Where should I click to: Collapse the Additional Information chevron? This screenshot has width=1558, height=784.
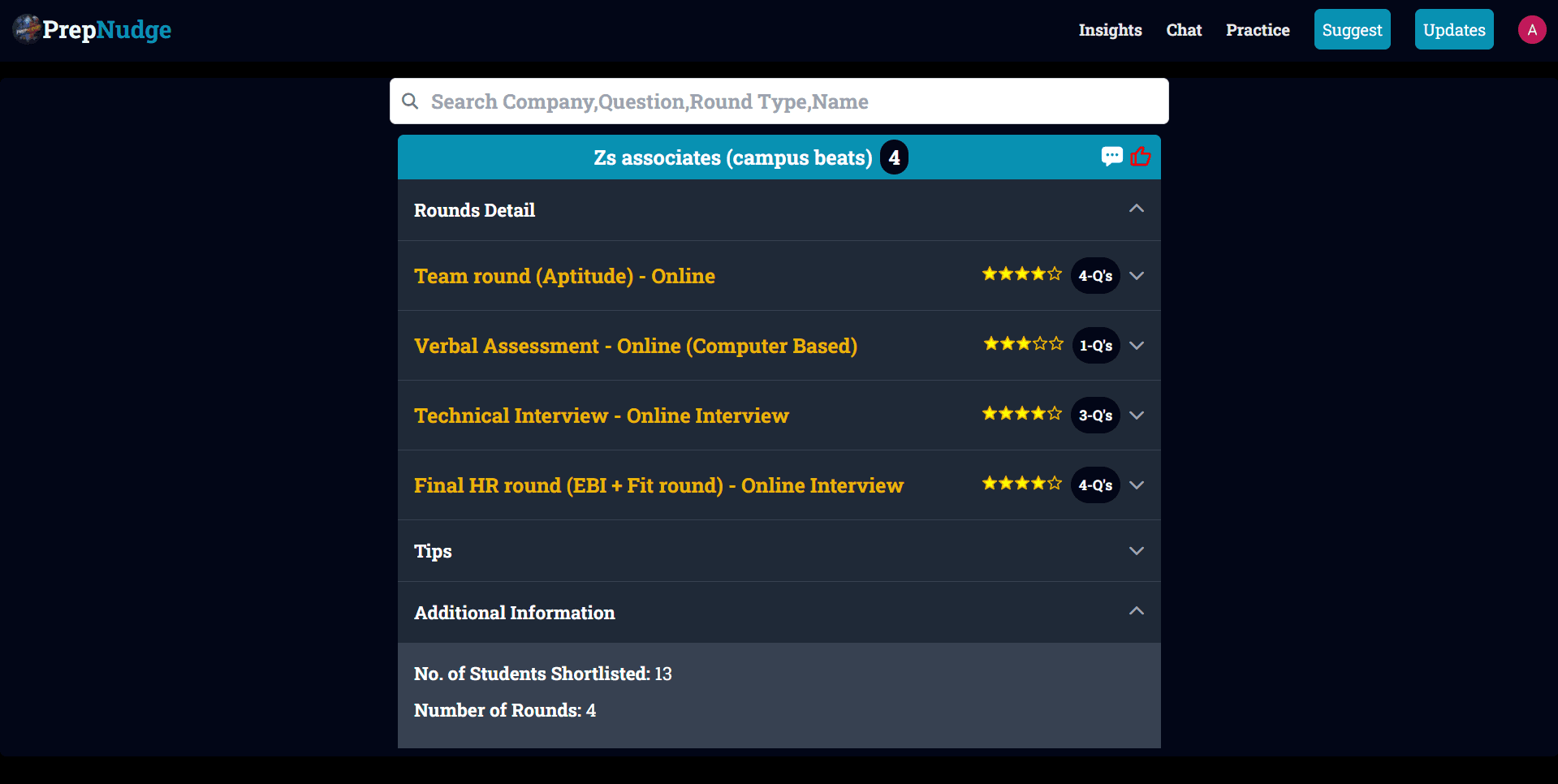1137,611
